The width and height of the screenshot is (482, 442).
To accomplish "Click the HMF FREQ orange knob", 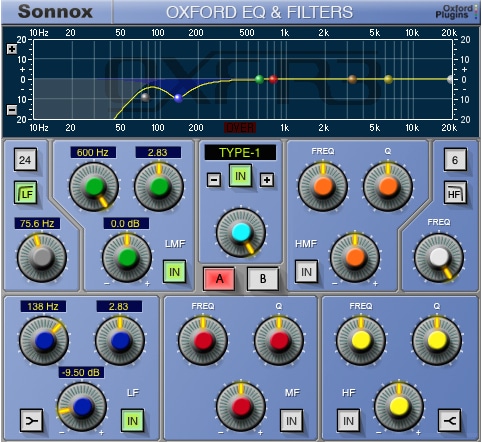I will (x=323, y=187).
